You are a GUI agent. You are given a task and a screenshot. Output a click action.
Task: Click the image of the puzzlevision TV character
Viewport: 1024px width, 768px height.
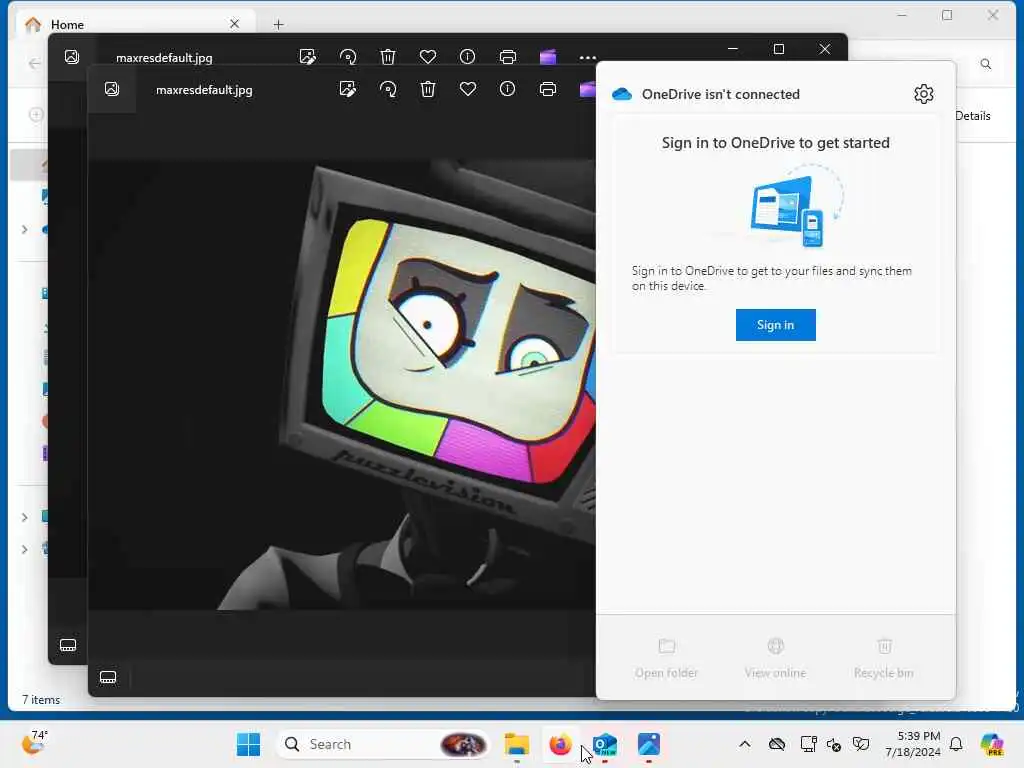tap(342, 385)
